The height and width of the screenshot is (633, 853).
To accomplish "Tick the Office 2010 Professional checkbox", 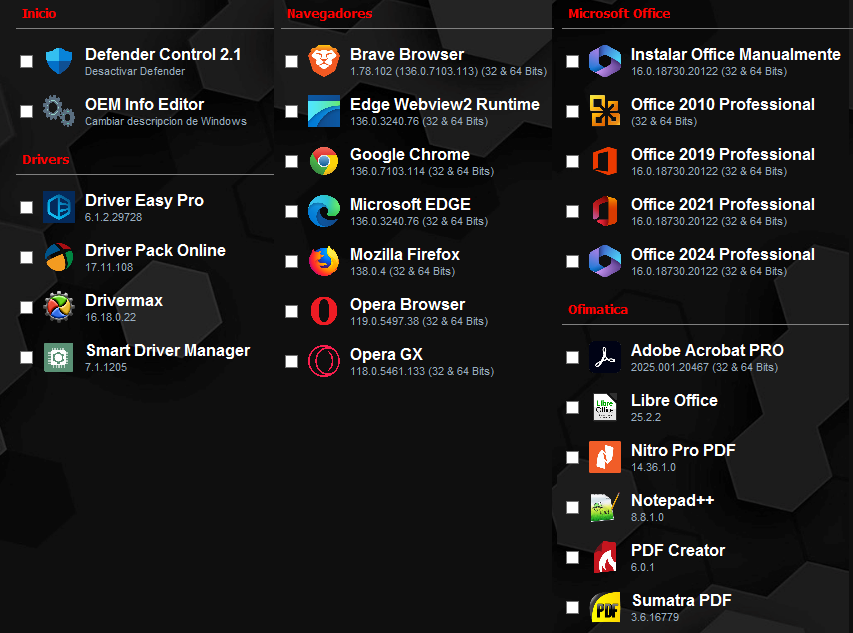I will pos(572,111).
